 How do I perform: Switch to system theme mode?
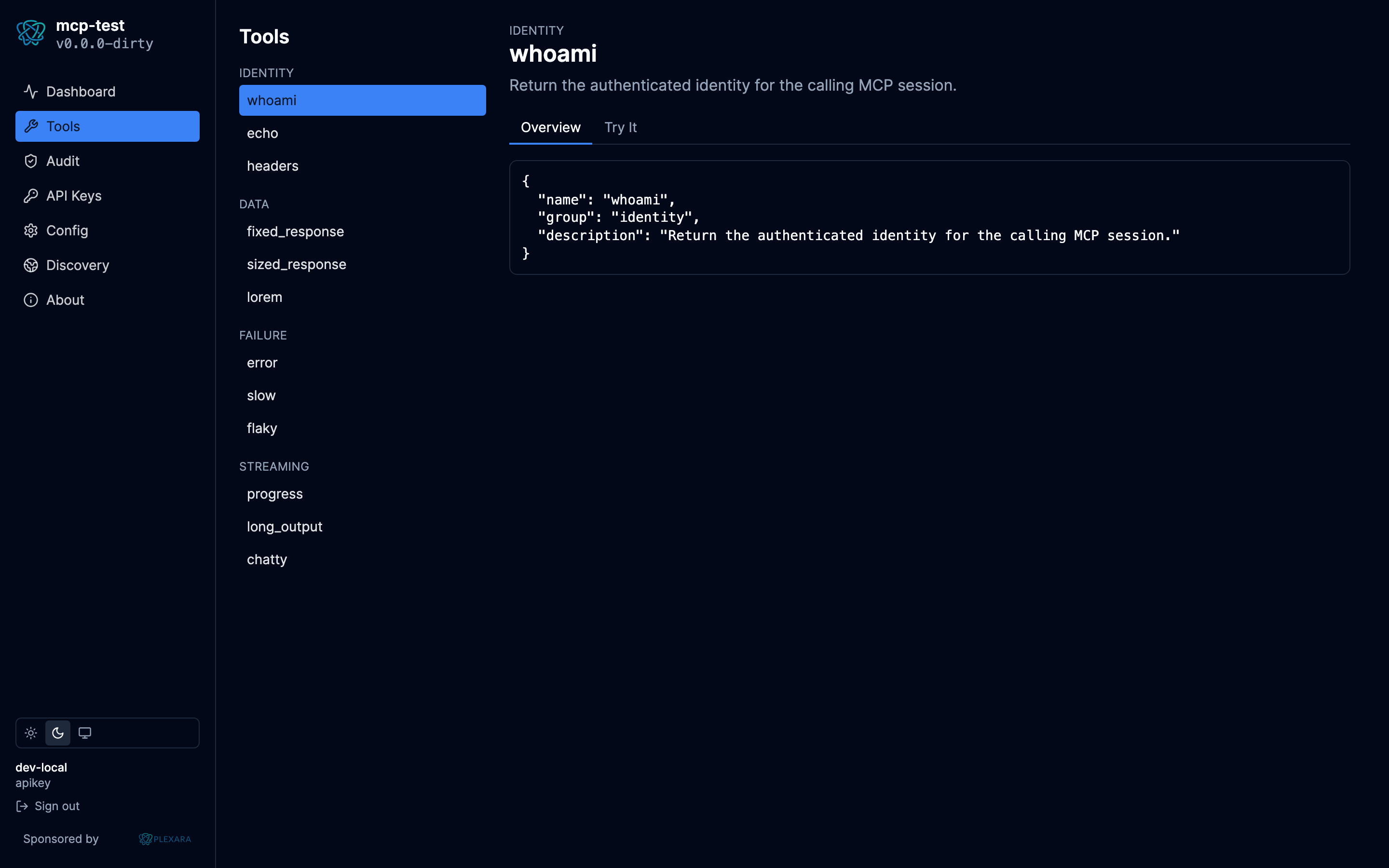tap(85, 732)
